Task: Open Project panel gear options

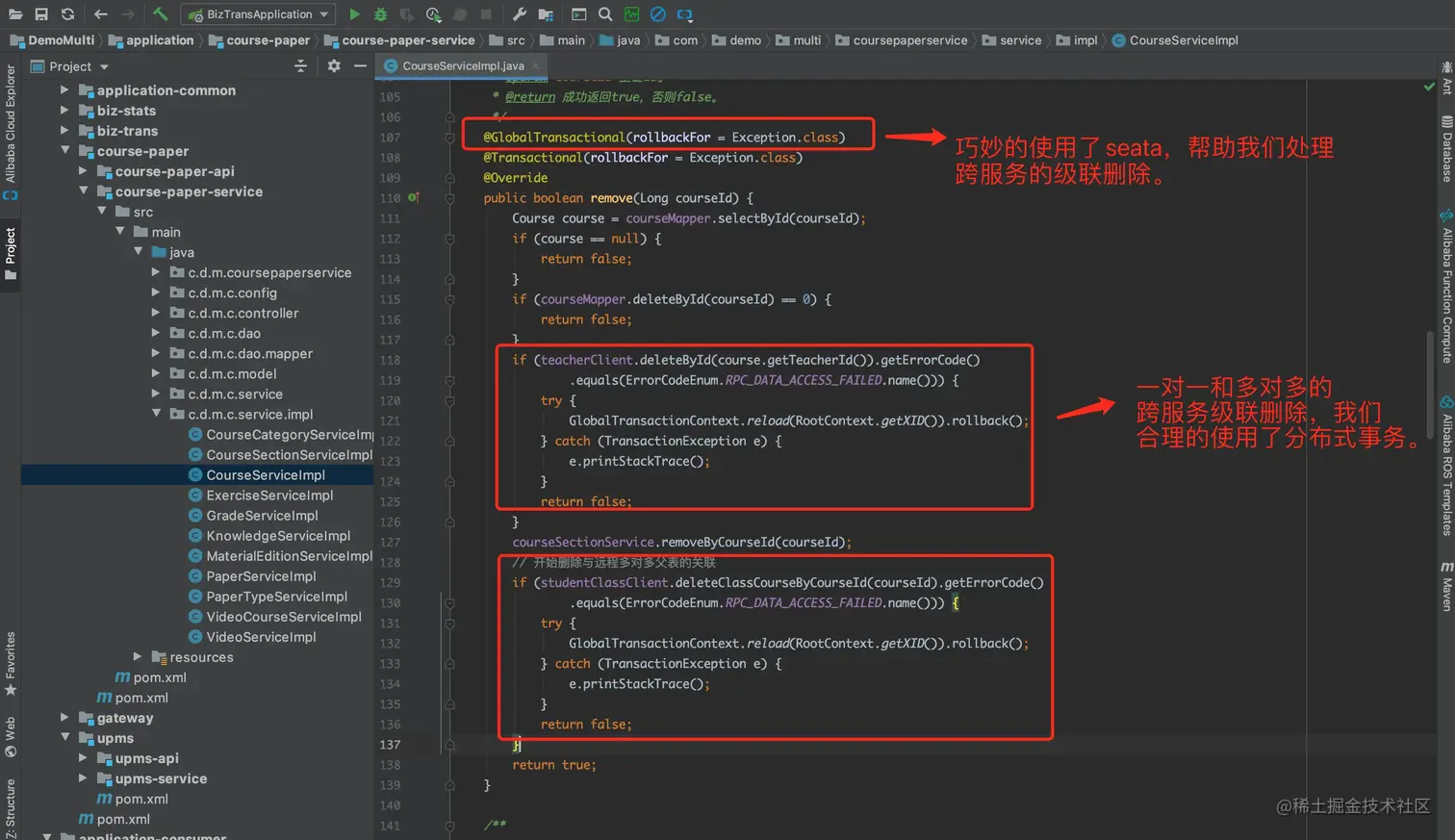Action: pos(334,66)
